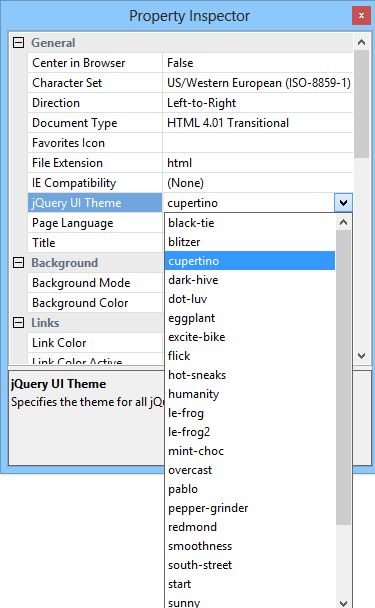
Task: Click the dropdown list scroll-down arrow
Action: [x=343, y=603]
